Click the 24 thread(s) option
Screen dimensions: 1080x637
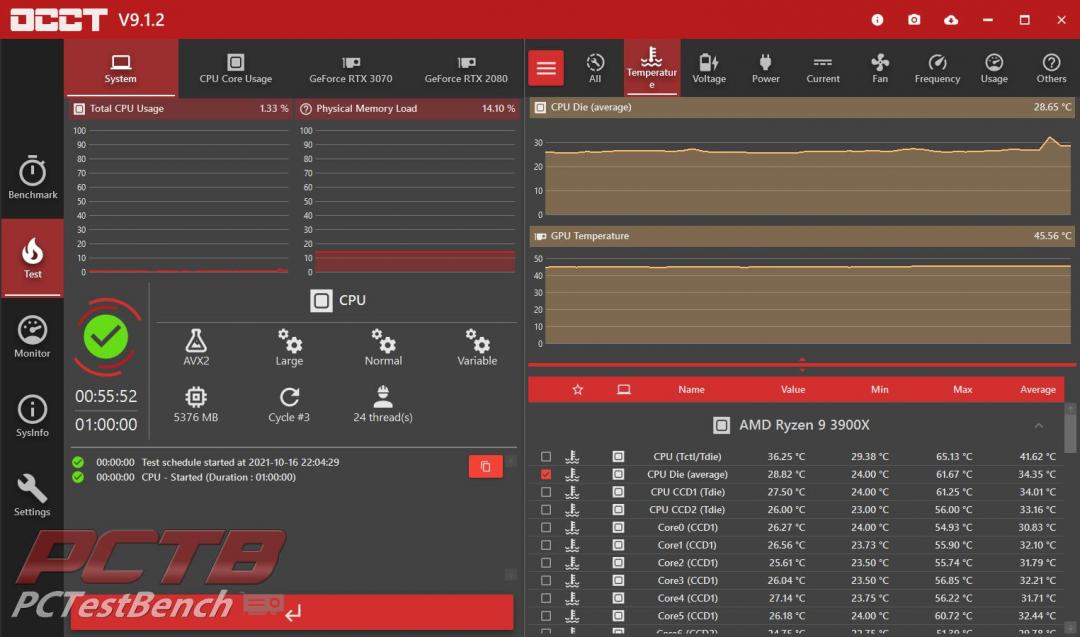click(x=383, y=404)
